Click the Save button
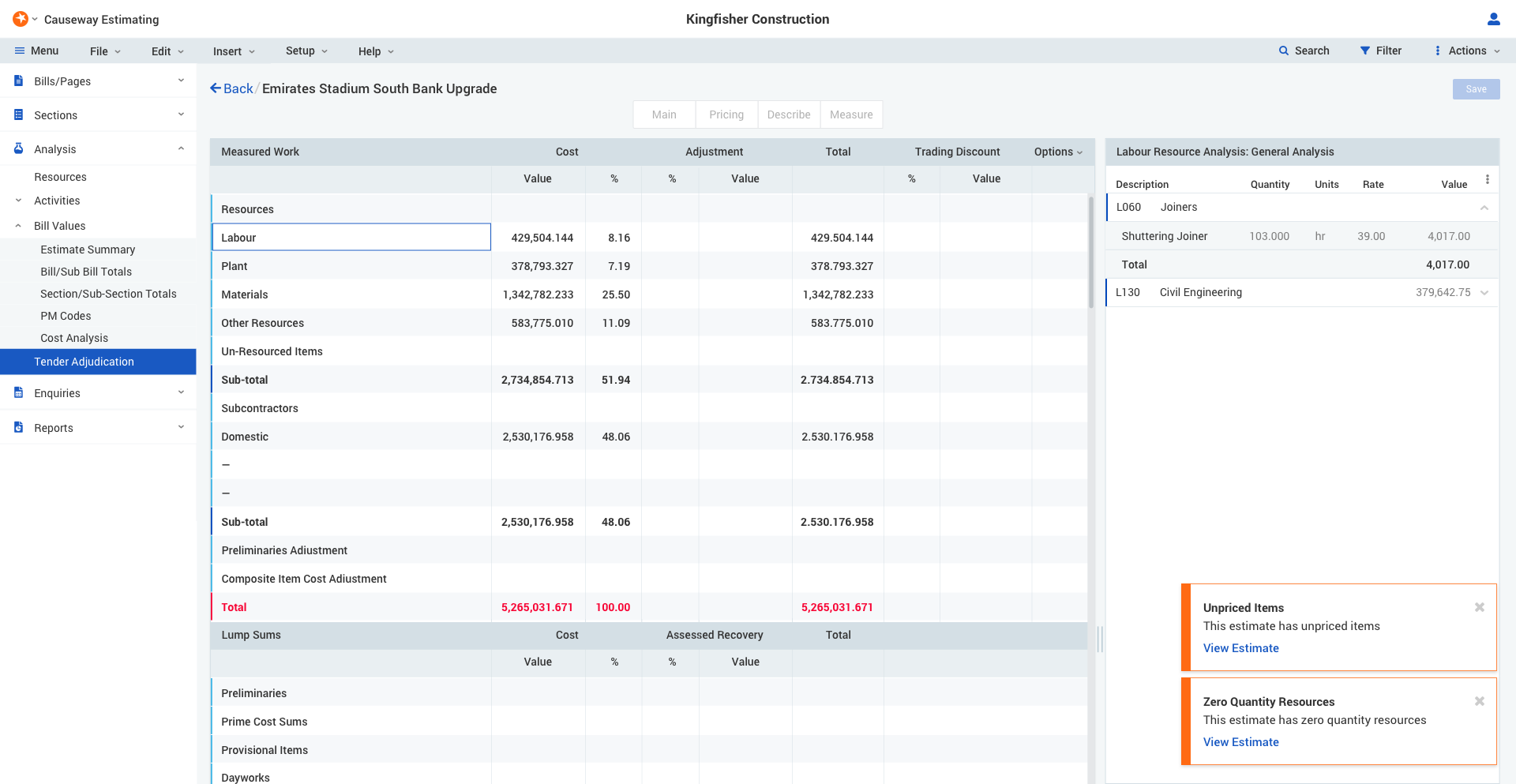 1476,89
